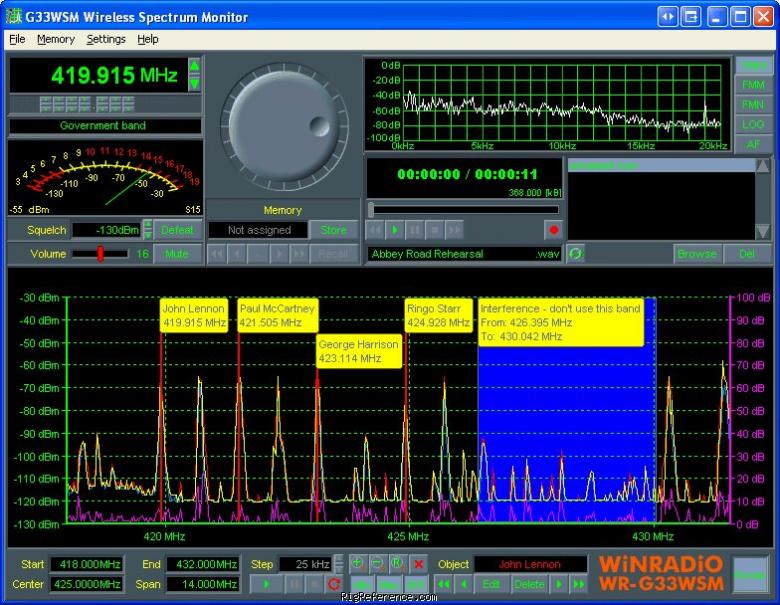The image size is (780, 605).
Task: Select the George Harrison 423.114 MHz marker
Action: (359, 351)
